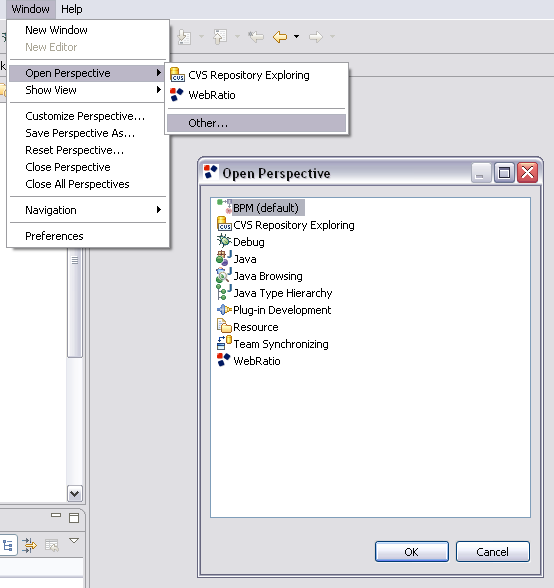
Task: Click the Back navigation arrow in toolbar
Action: [x=280, y=37]
